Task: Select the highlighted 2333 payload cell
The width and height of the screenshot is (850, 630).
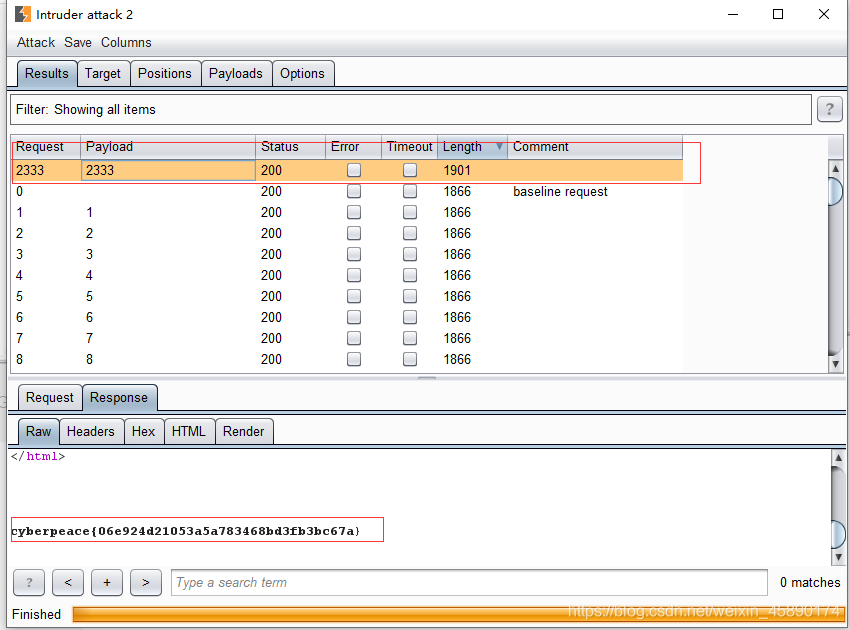Action: (168, 170)
